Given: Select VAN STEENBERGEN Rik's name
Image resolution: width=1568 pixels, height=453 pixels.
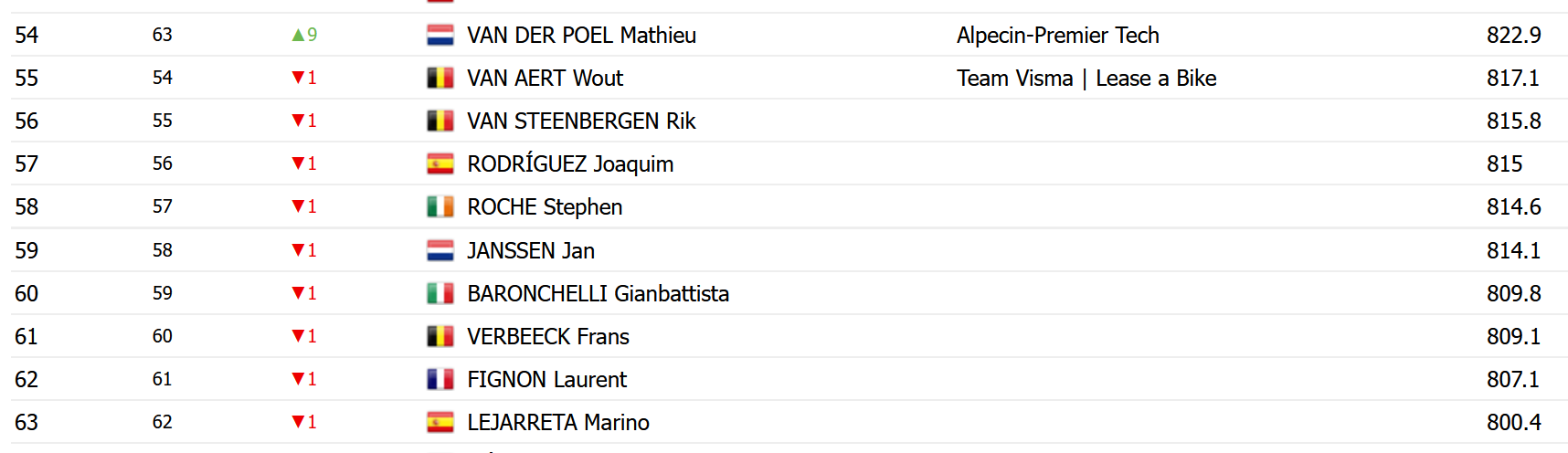Looking at the screenshot, I should tap(581, 121).
